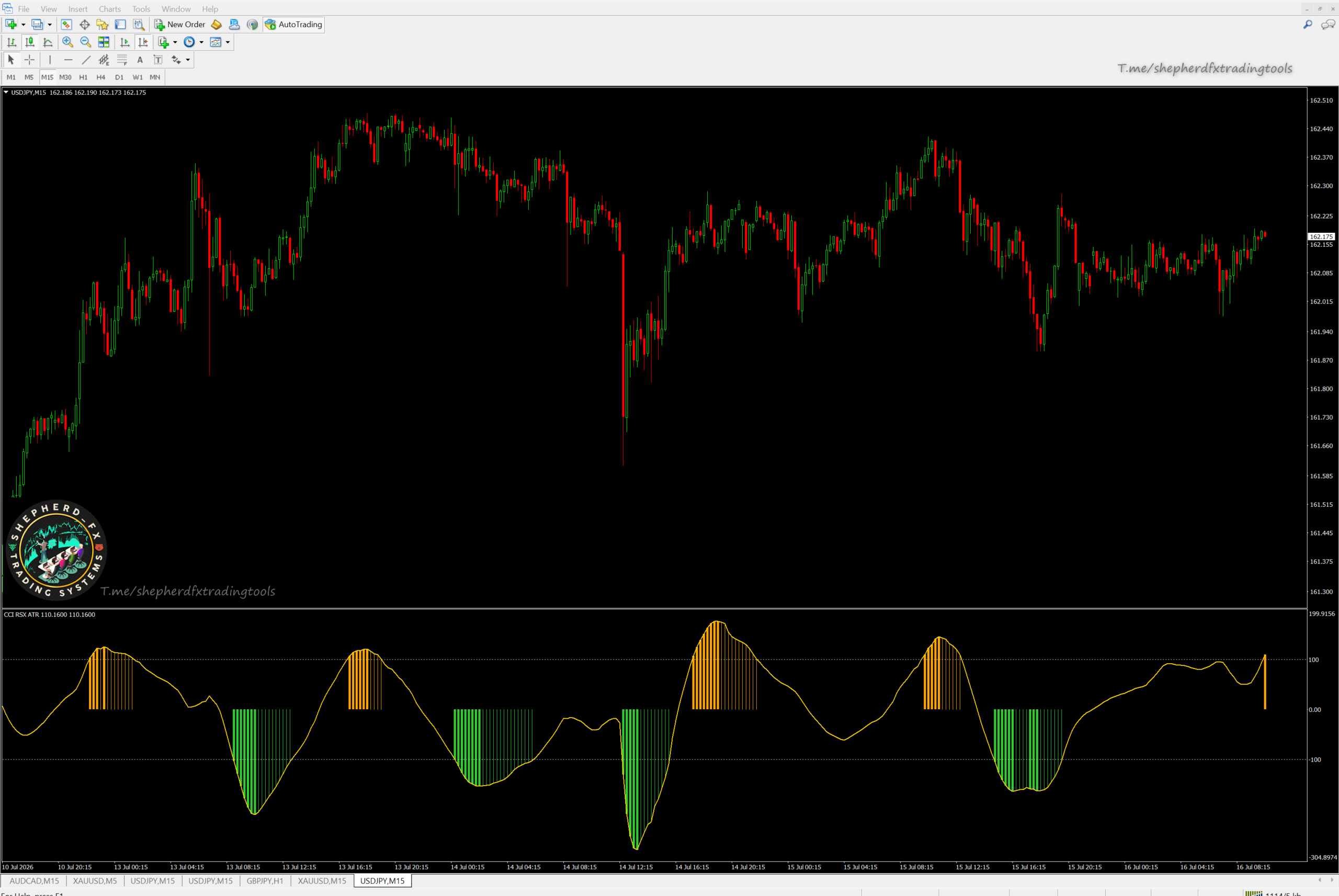Select the M5 timeframe

click(29, 77)
